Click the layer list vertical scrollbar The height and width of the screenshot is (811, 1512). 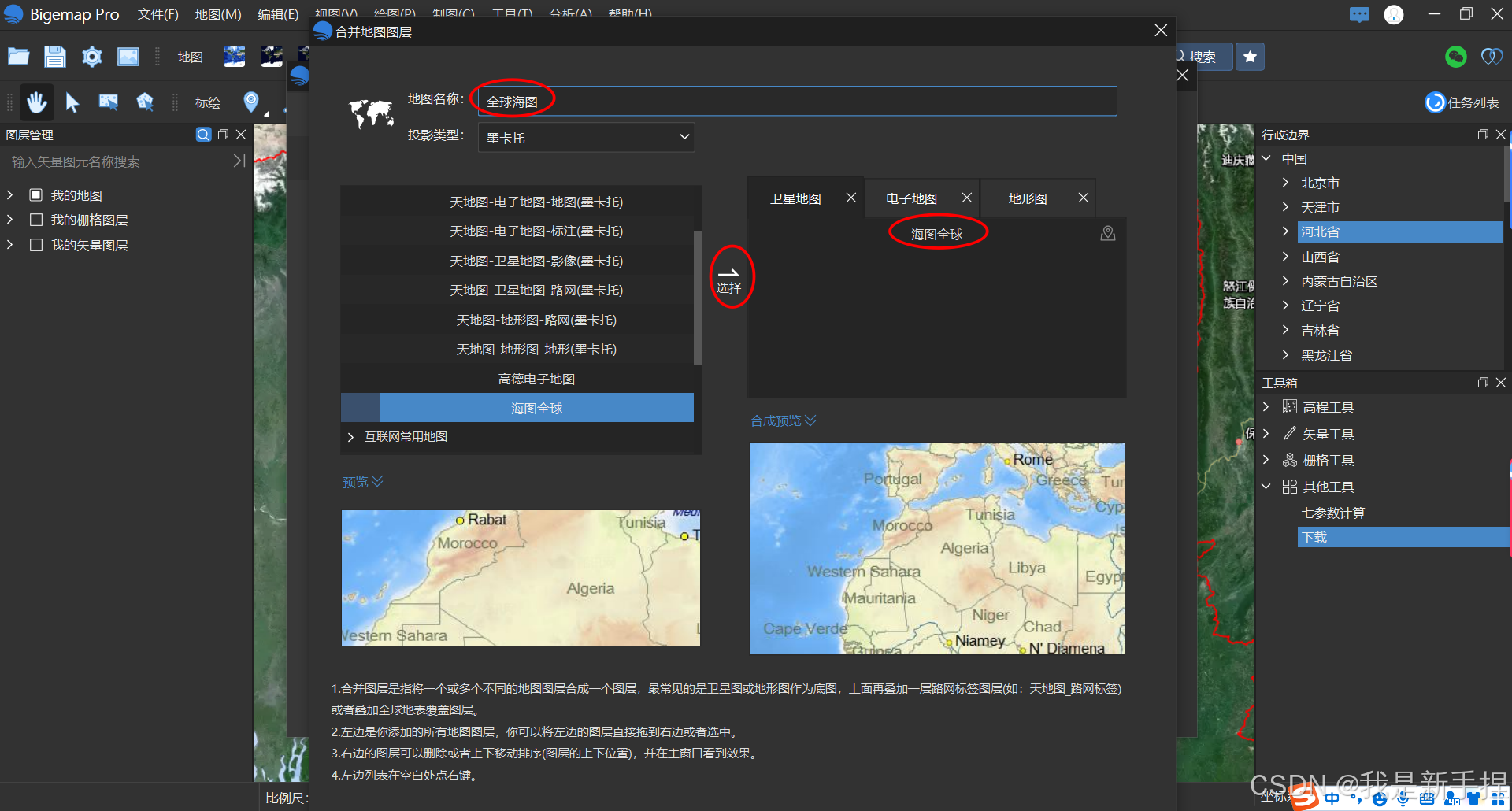click(x=697, y=298)
